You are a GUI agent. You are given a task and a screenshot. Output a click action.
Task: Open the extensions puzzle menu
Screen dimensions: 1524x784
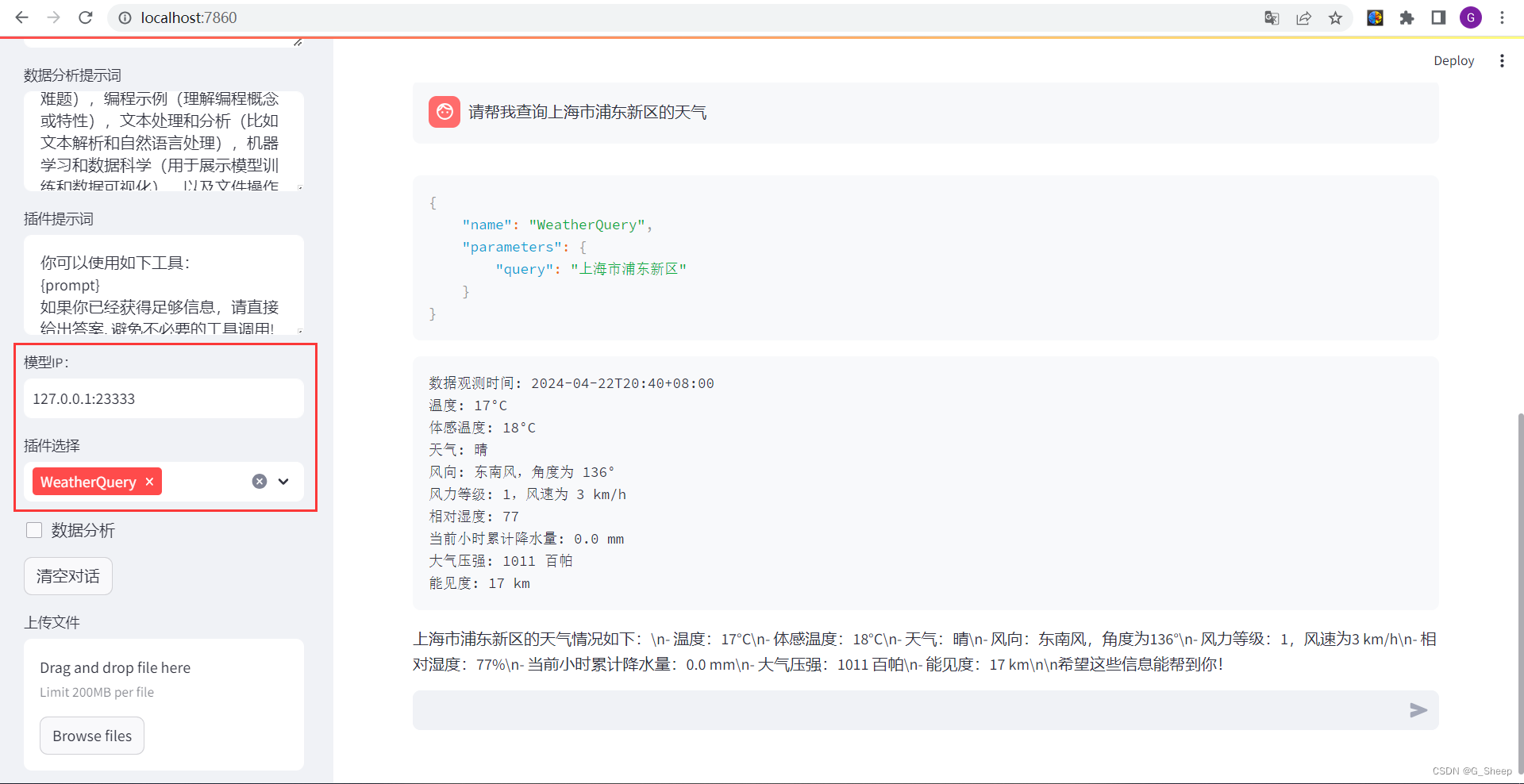coord(1407,17)
